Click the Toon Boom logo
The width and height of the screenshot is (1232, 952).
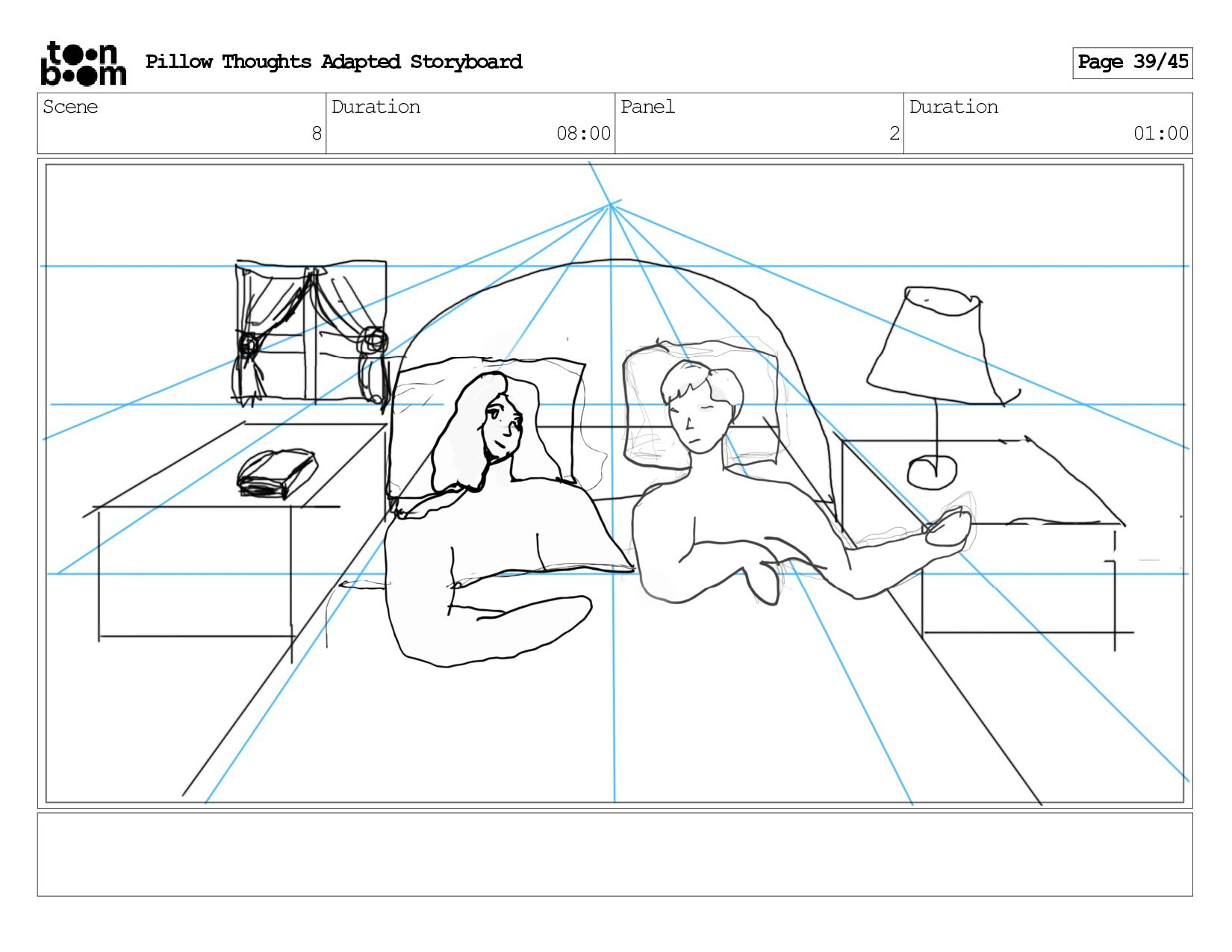[83, 63]
